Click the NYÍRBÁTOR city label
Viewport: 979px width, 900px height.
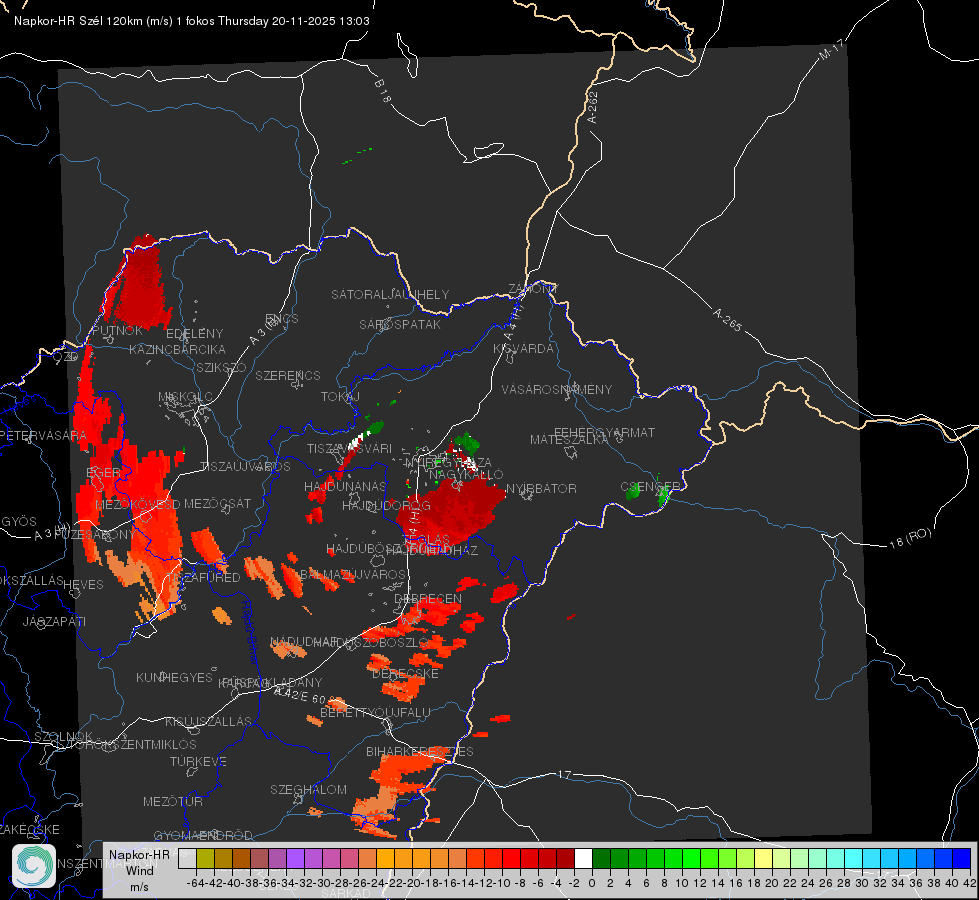[x=541, y=488]
